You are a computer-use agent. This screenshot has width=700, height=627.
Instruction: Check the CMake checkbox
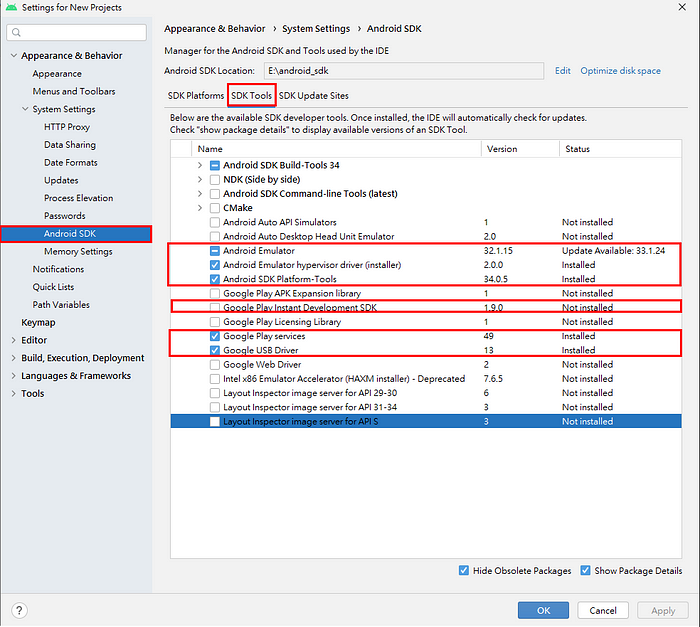(x=215, y=208)
